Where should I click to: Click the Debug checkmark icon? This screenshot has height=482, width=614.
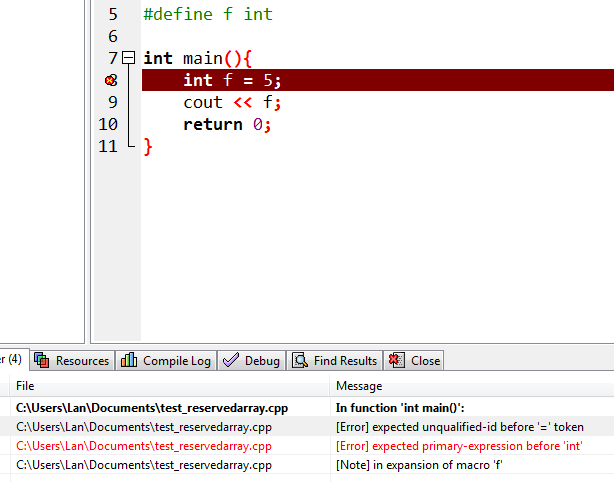231,360
